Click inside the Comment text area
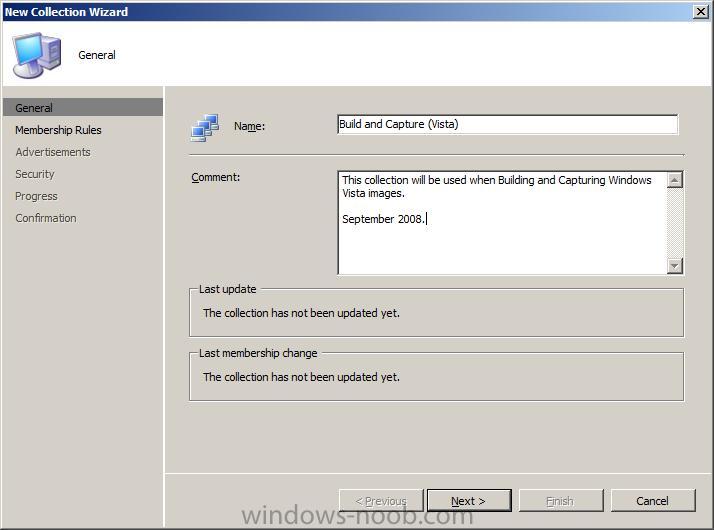 click(x=502, y=223)
